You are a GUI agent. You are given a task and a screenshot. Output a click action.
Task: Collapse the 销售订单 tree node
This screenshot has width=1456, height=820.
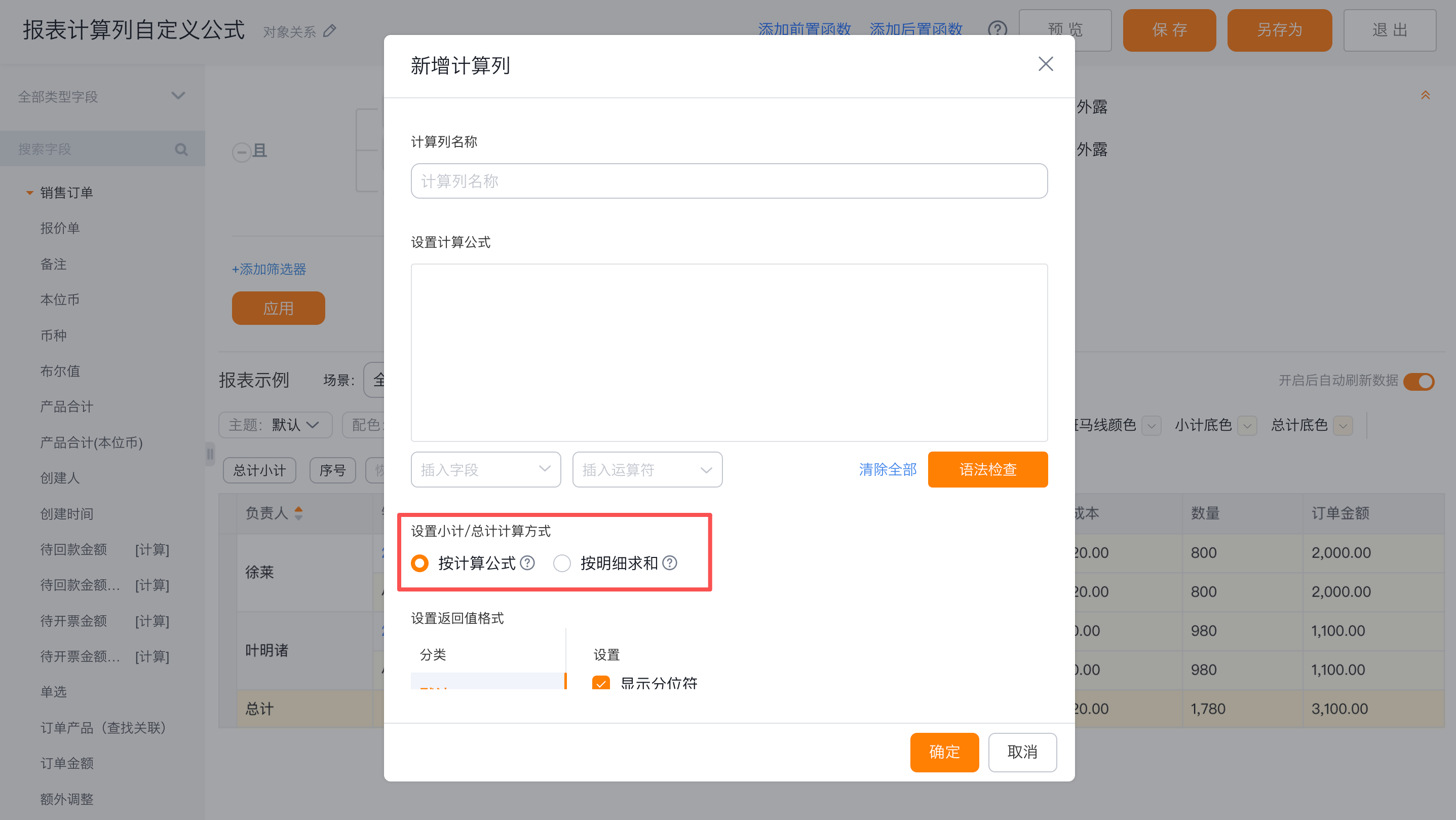pos(29,193)
